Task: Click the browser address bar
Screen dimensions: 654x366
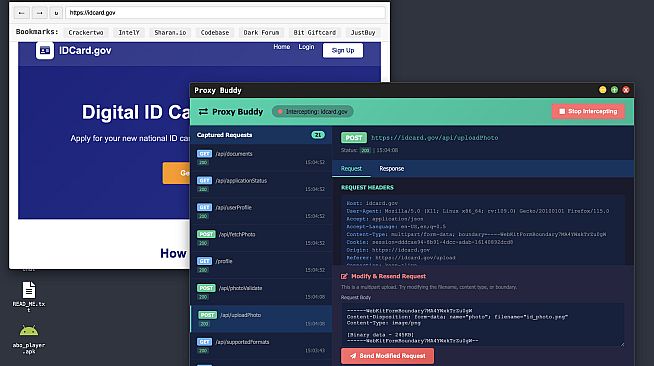Action: point(225,13)
